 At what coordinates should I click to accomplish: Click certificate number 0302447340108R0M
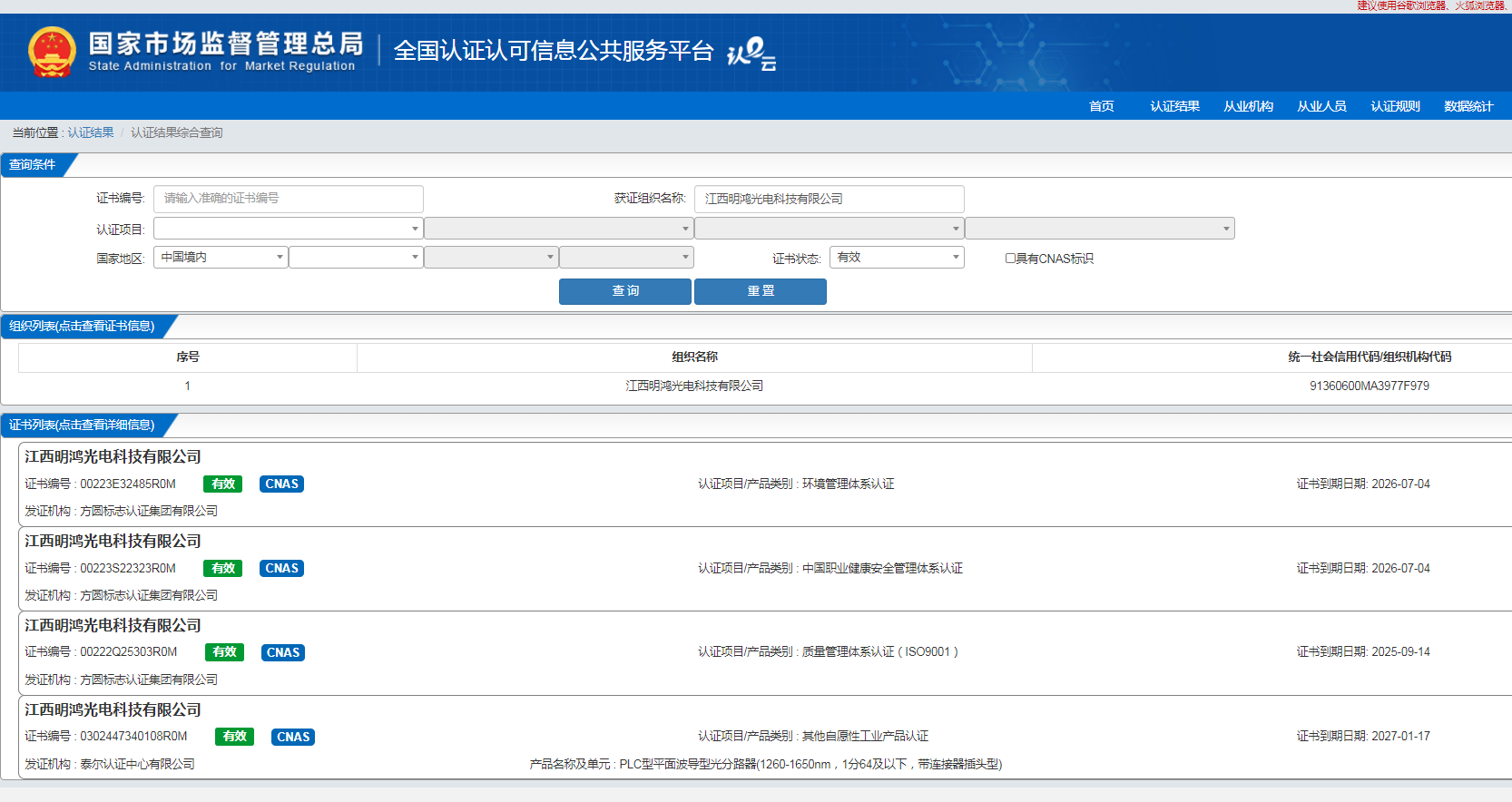coord(133,737)
